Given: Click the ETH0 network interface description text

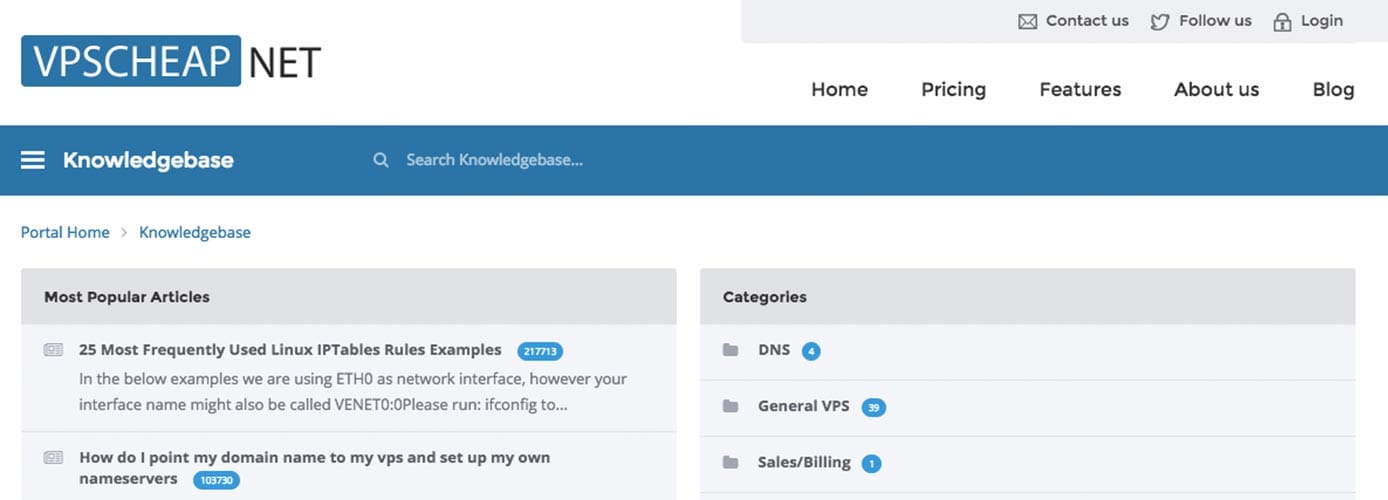Looking at the screenshot, I should coord(353,392).
